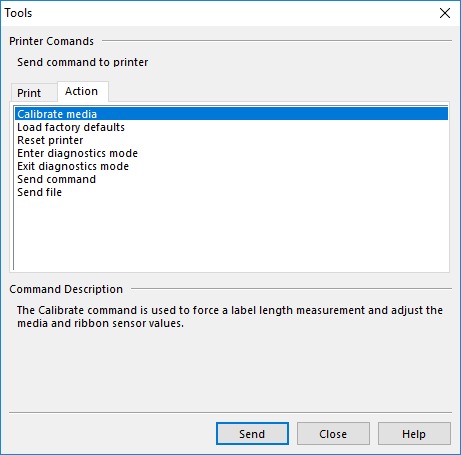The image size is (461, 455).
Task: Click the Close button at bottom
Action: (333, 434)
